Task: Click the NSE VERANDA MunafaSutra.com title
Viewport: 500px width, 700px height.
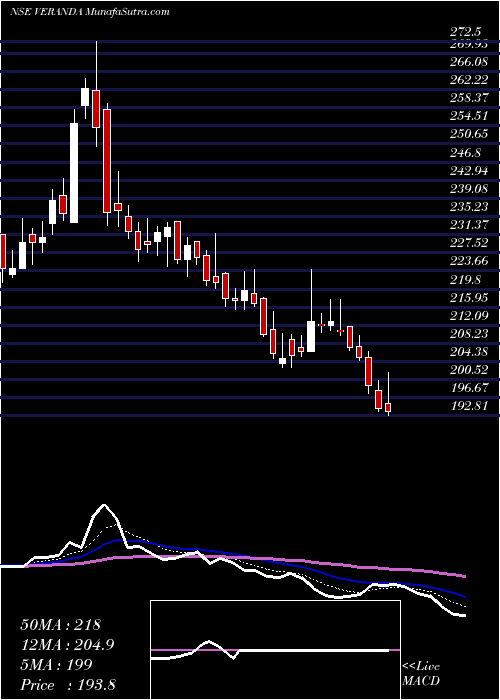Action: click(x=90, y=12)
